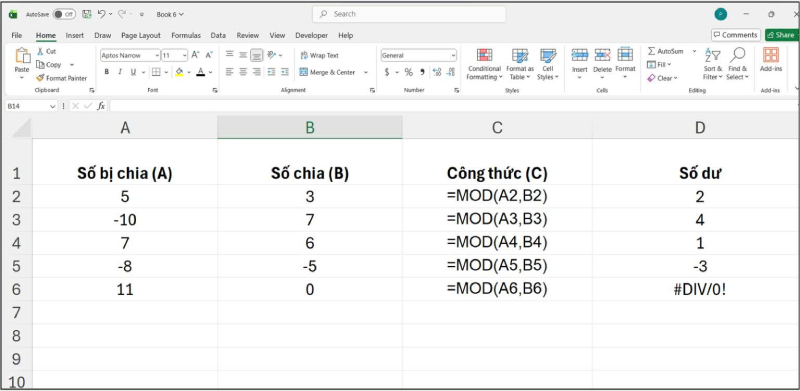Apply yellow fill color bucket

point(179,72)
